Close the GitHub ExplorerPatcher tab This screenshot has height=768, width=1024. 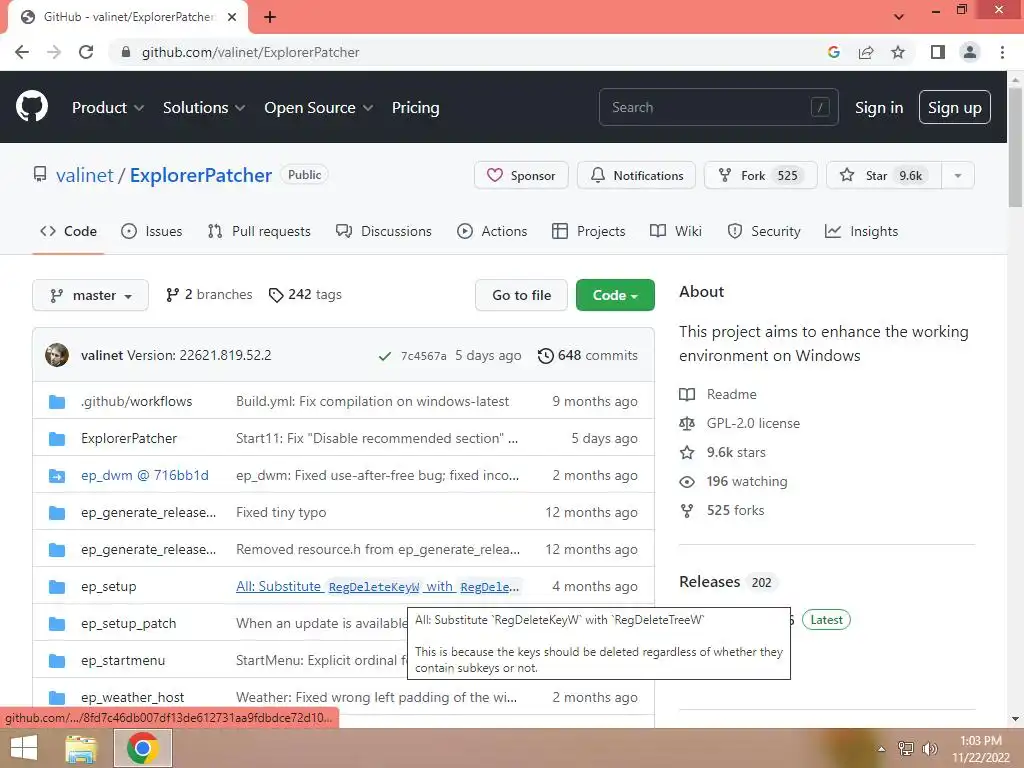pyautogui.click(x=232, y=17)
